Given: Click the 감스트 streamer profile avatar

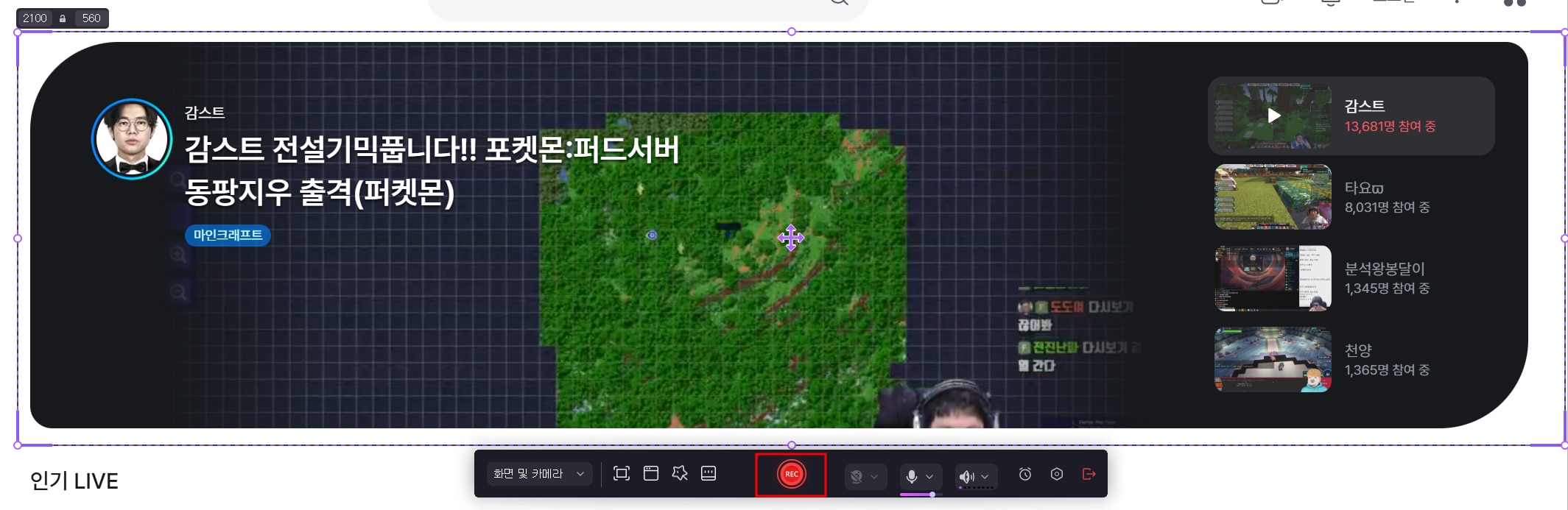Looking at the screenshot, I should pos(132,138).
